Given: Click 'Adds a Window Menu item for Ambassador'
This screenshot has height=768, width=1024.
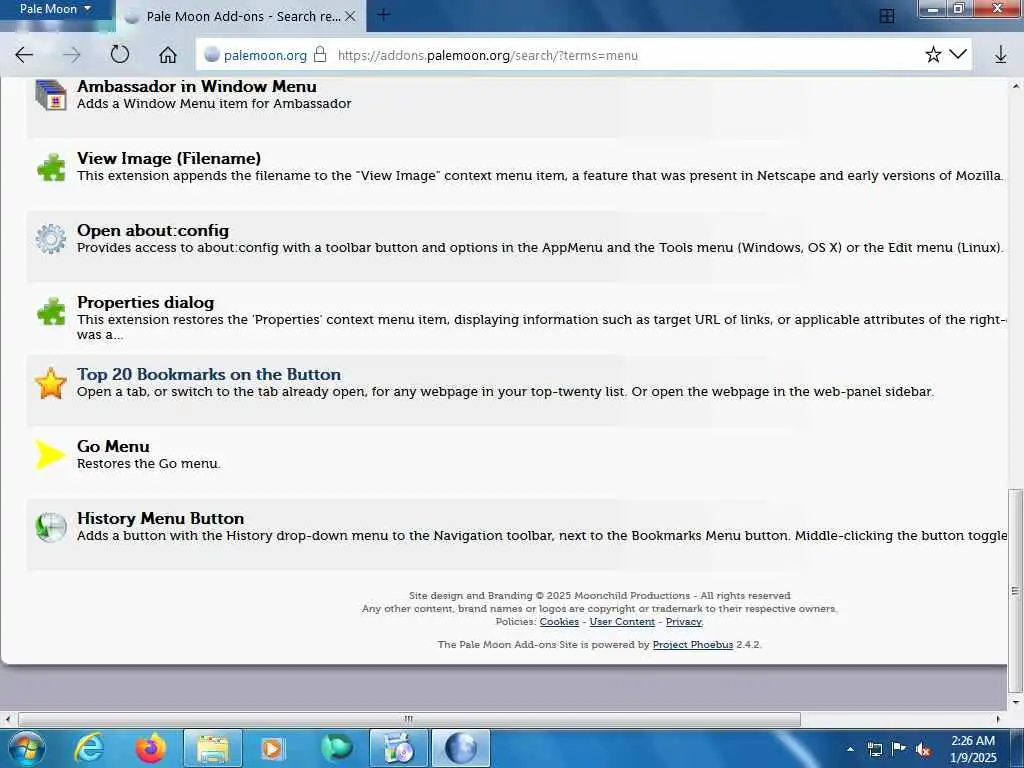Looking at the screenshot, I should [x=214, y=104].
